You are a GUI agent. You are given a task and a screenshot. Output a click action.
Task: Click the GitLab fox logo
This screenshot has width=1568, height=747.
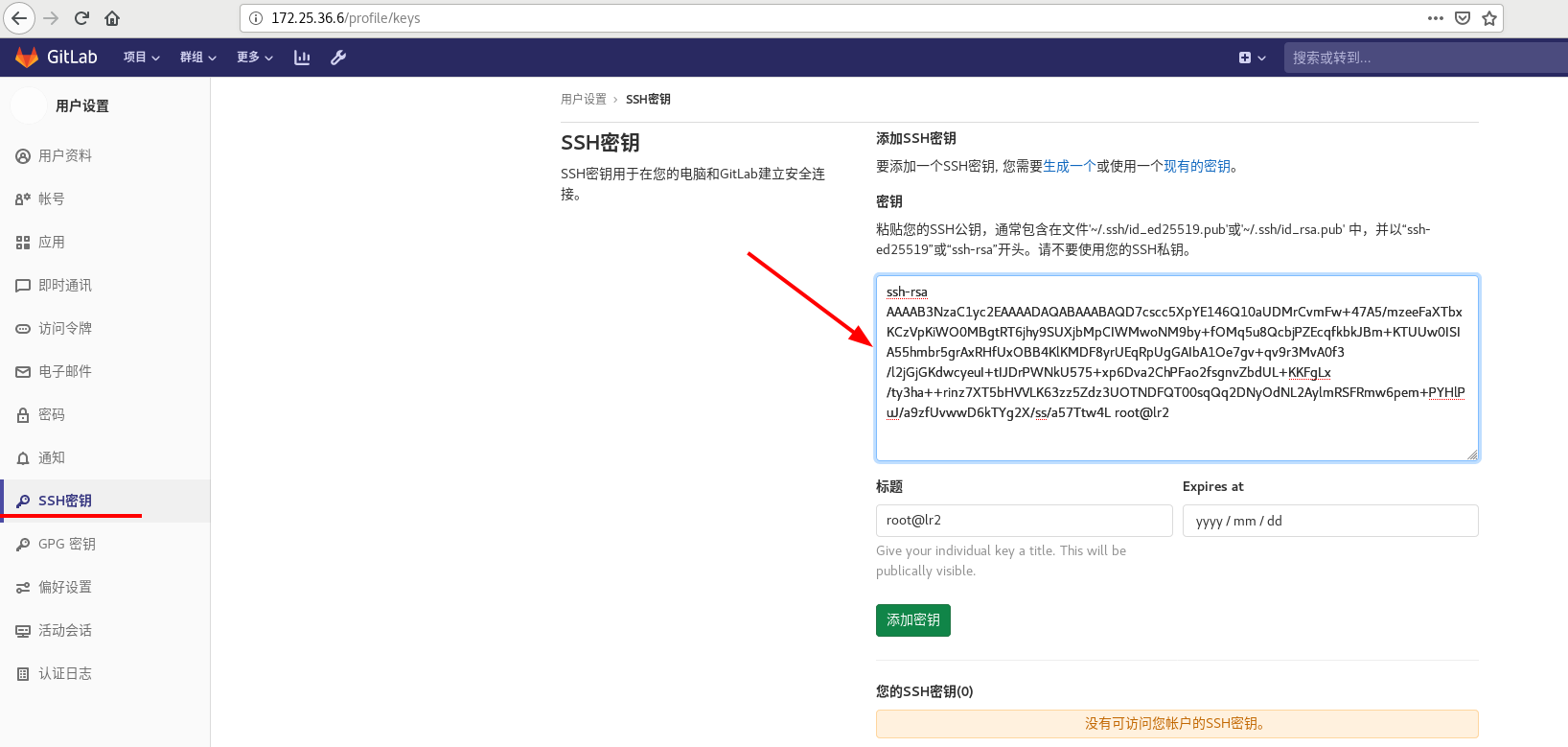click(27, 58)
